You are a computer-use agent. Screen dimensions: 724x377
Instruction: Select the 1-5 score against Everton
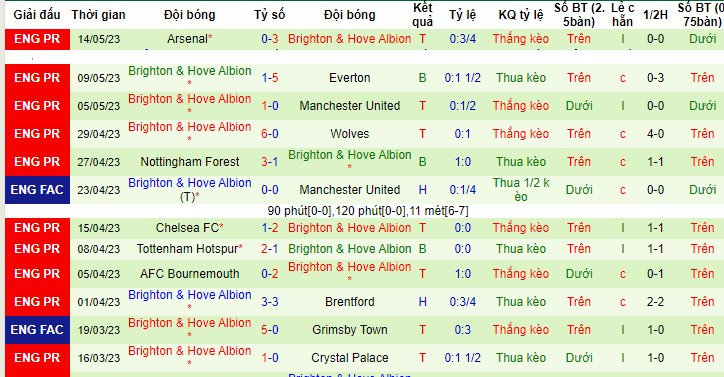[270, 78]
